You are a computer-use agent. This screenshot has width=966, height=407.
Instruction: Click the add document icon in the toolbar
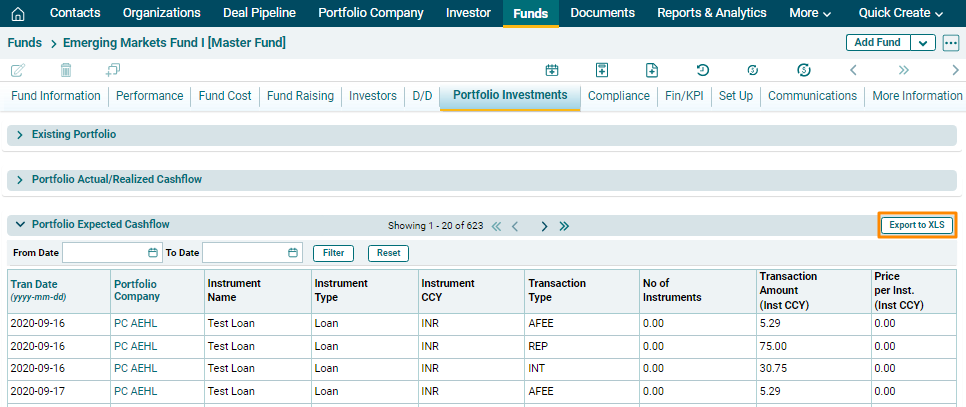652,70
